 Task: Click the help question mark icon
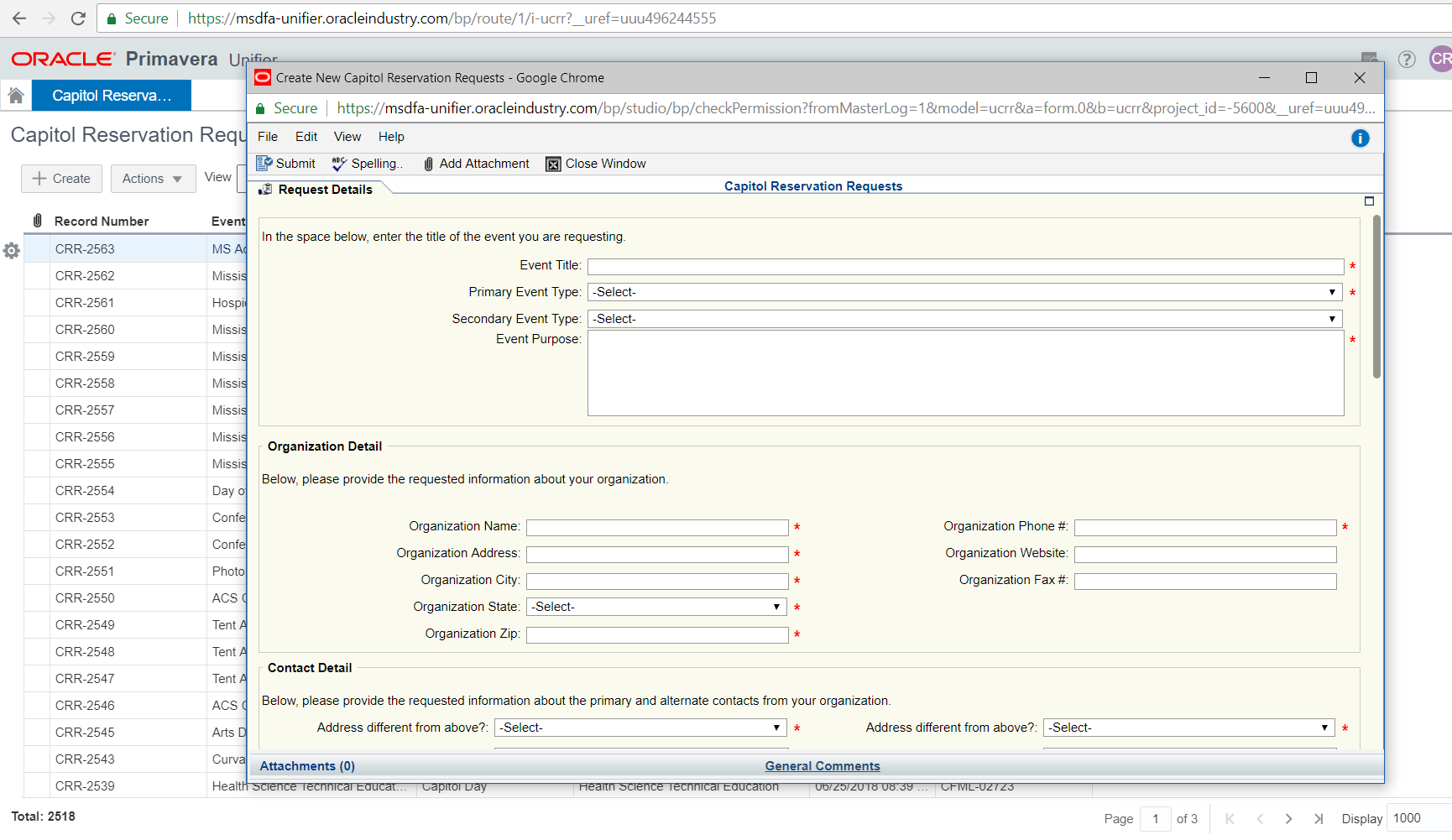pos(1407,59)
